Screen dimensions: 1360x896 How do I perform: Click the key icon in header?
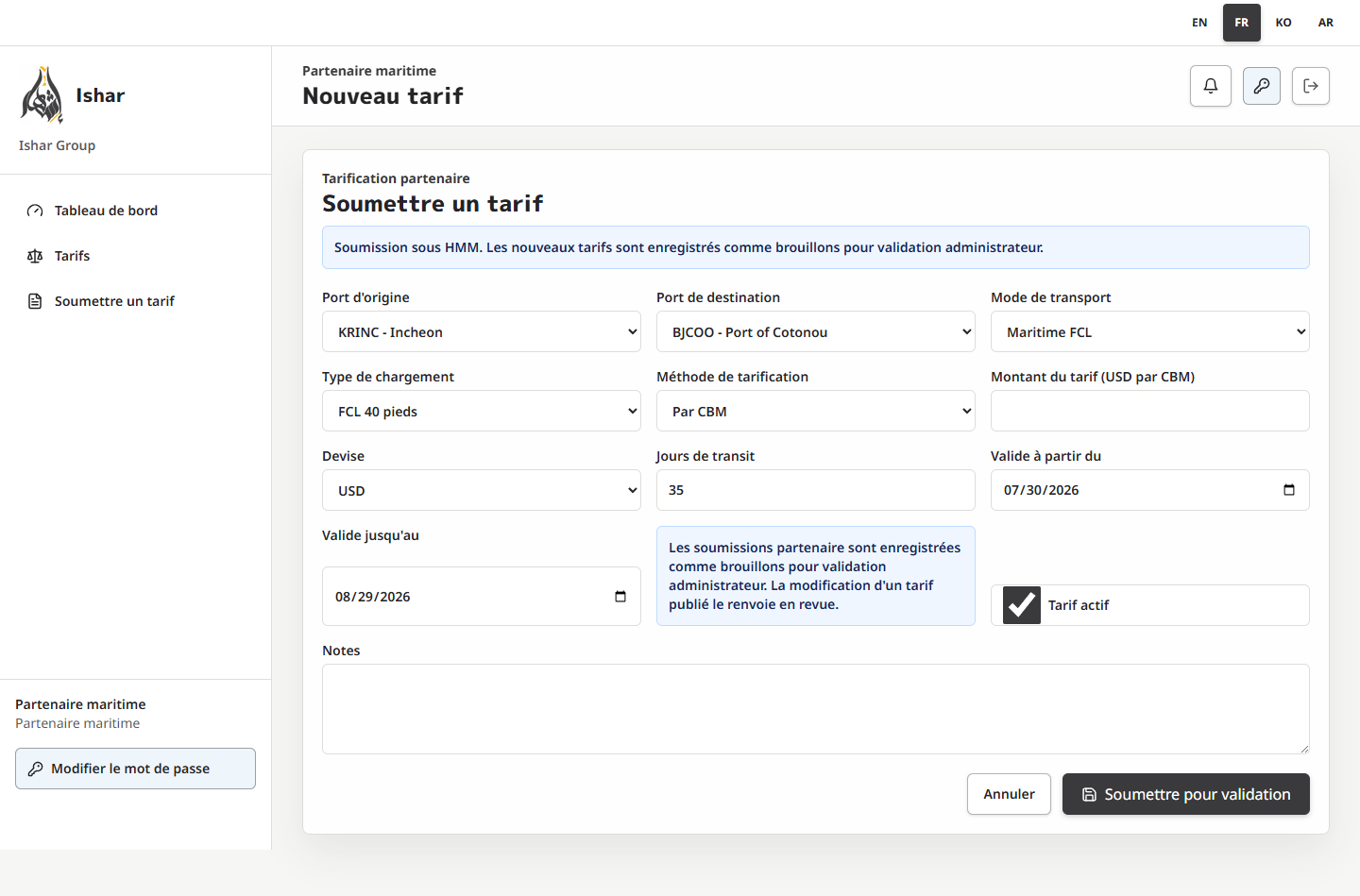tap(1262, 86)
